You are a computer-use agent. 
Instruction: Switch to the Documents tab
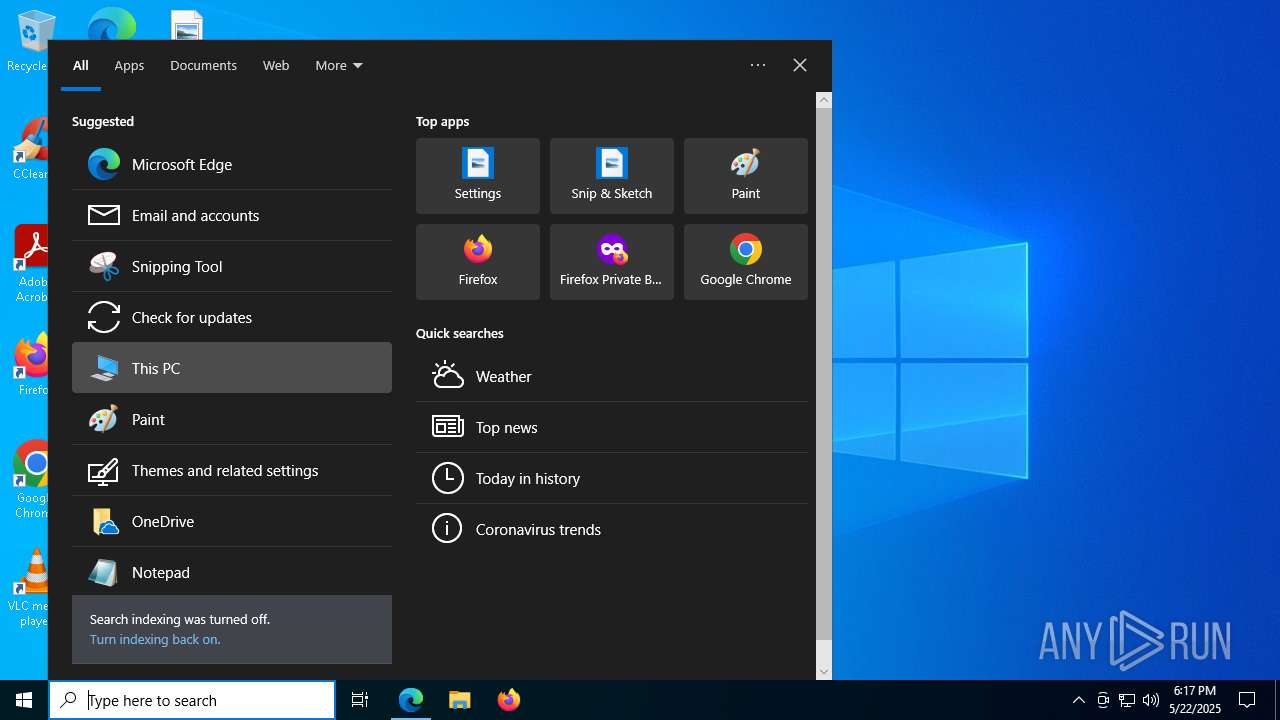click(203, 65)
